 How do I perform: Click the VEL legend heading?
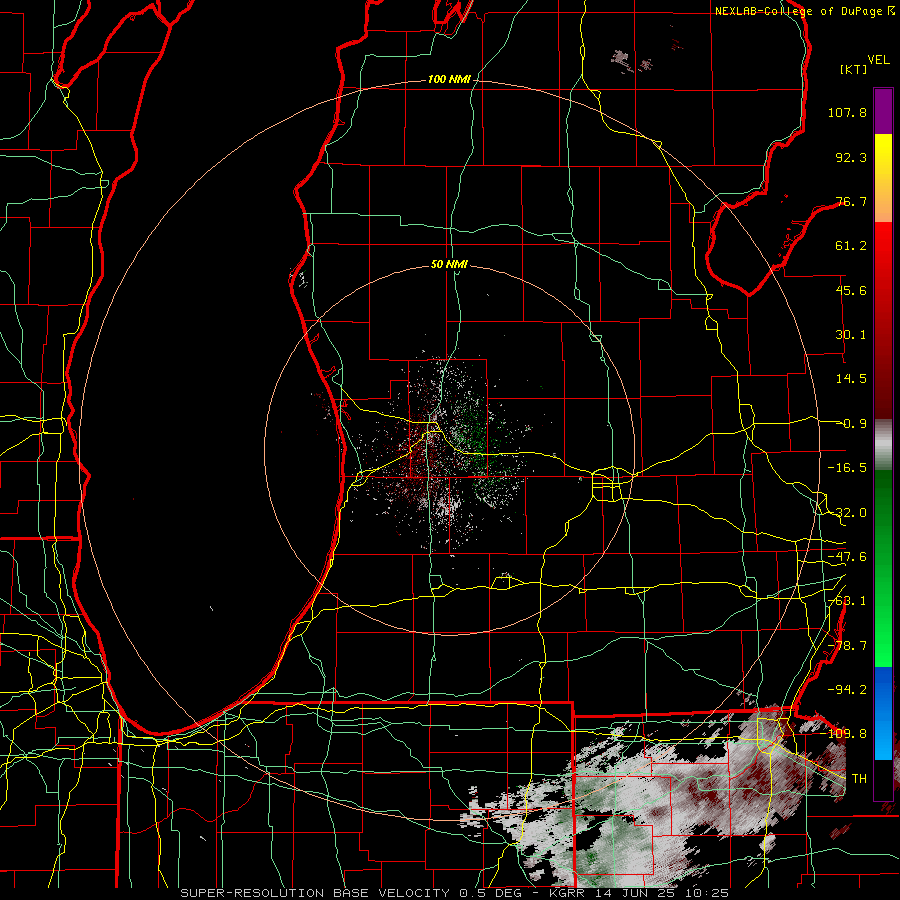pyautogui.click(x=878, y=60)
